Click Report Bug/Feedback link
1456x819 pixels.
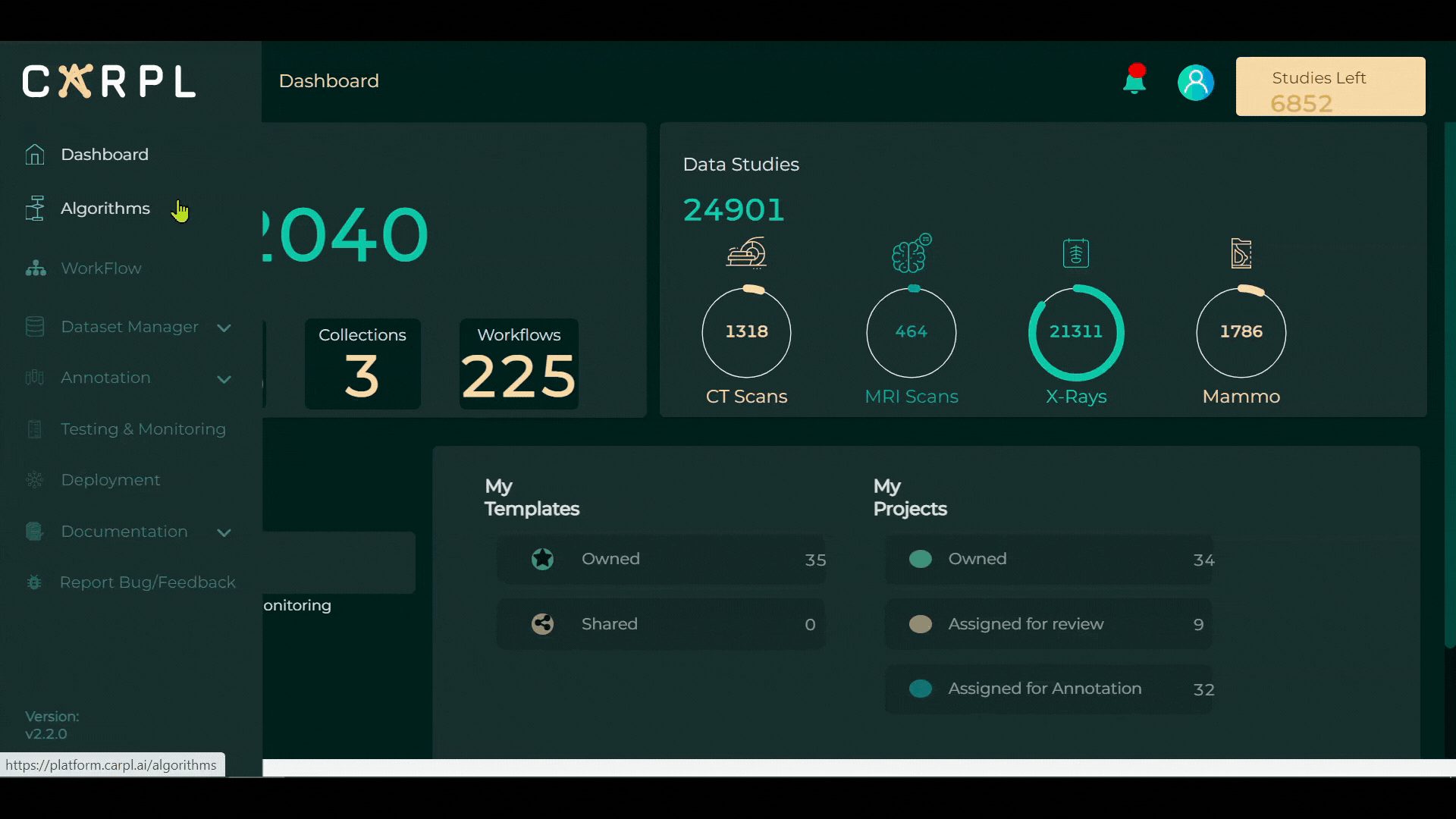(147, 582)
